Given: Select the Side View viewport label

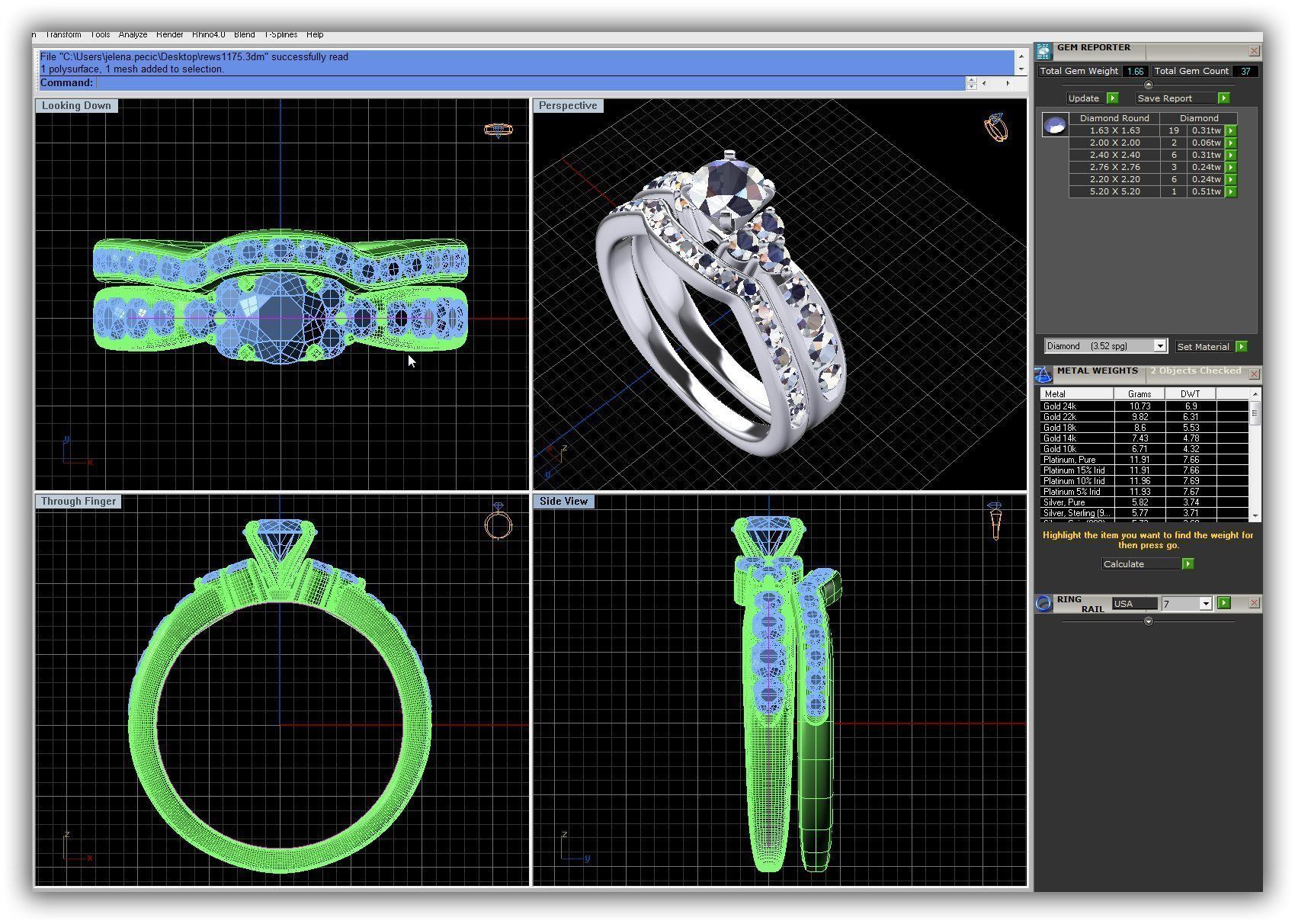Looking at the screenshot, I should pyautogui.click(x=564, y=502).
